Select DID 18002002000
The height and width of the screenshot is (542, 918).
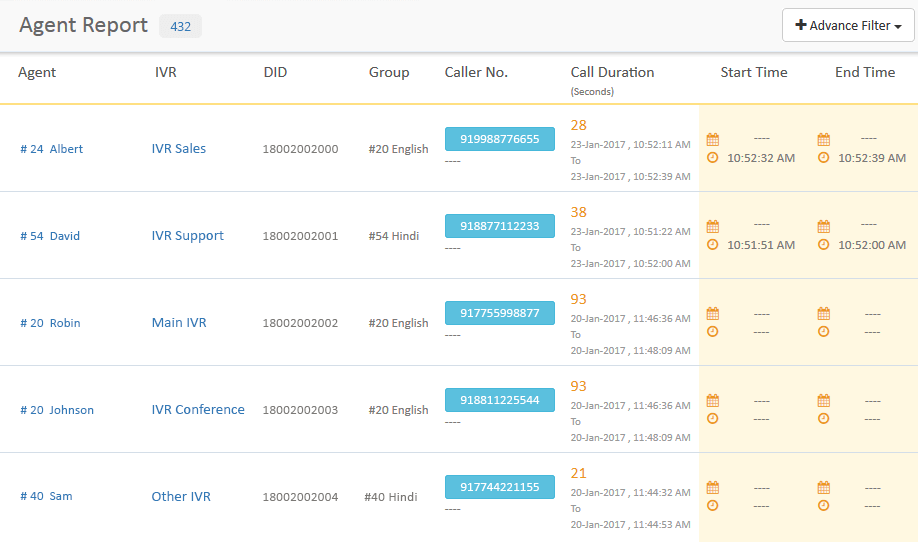tap(300, 149)
